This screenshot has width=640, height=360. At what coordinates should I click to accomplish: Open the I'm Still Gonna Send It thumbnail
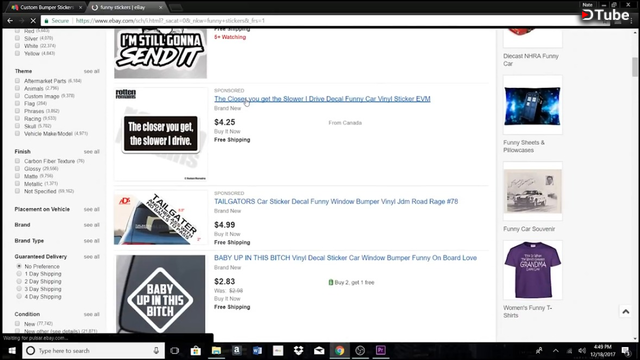(160, 53)
